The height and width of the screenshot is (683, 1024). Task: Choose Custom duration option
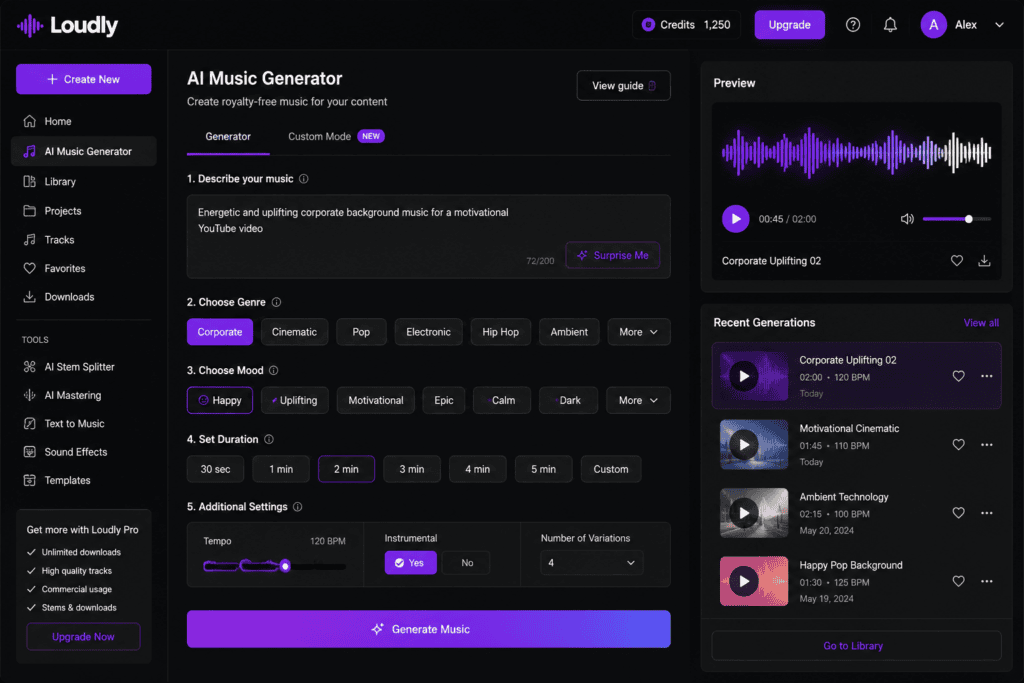pos(611,469)
